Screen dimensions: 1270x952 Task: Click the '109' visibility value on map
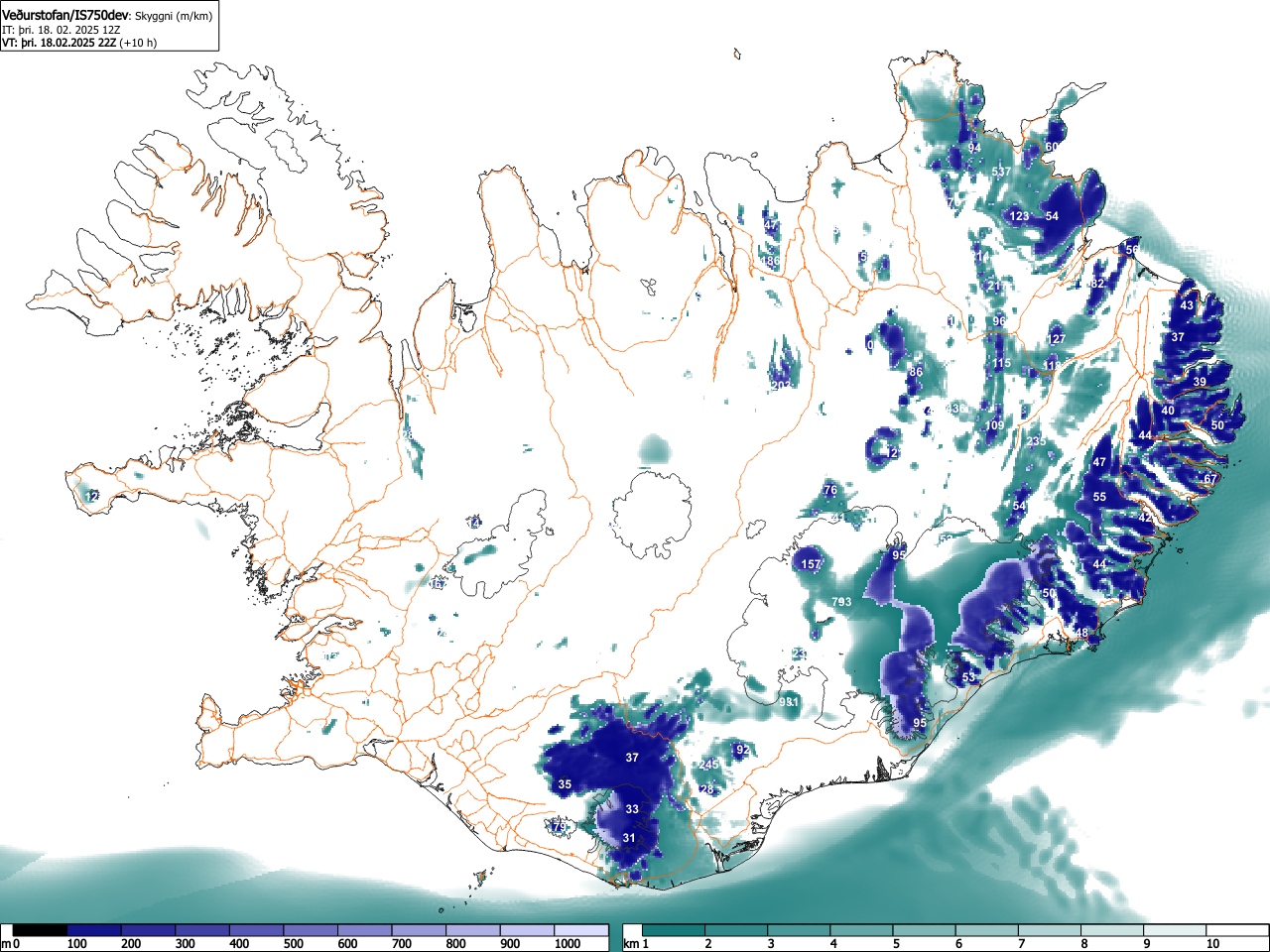click(995, 425)
